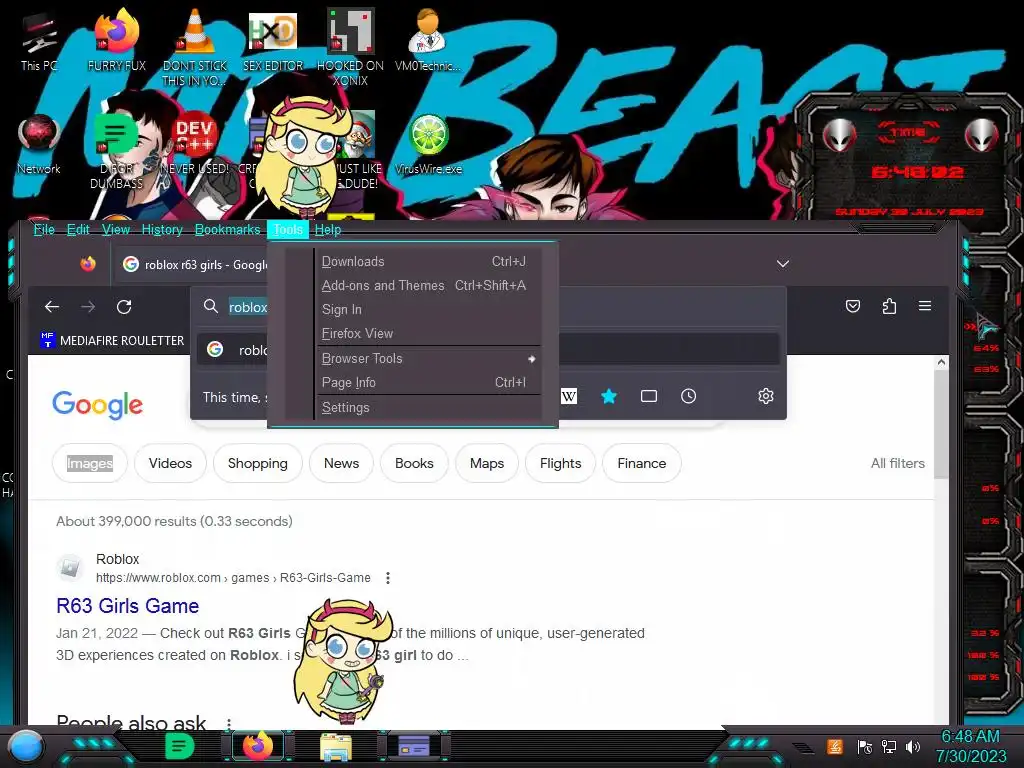Open the Extensions puzzle icon
The image size is (1024, 768).
point(889,306)
